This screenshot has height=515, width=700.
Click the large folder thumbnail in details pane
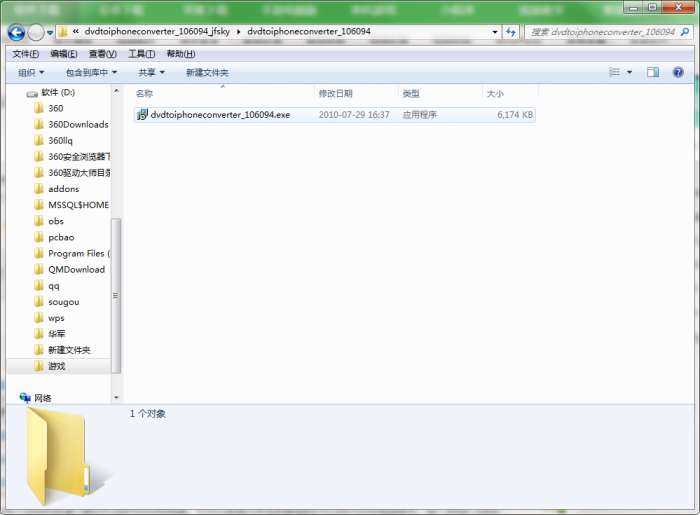(67, 457)
